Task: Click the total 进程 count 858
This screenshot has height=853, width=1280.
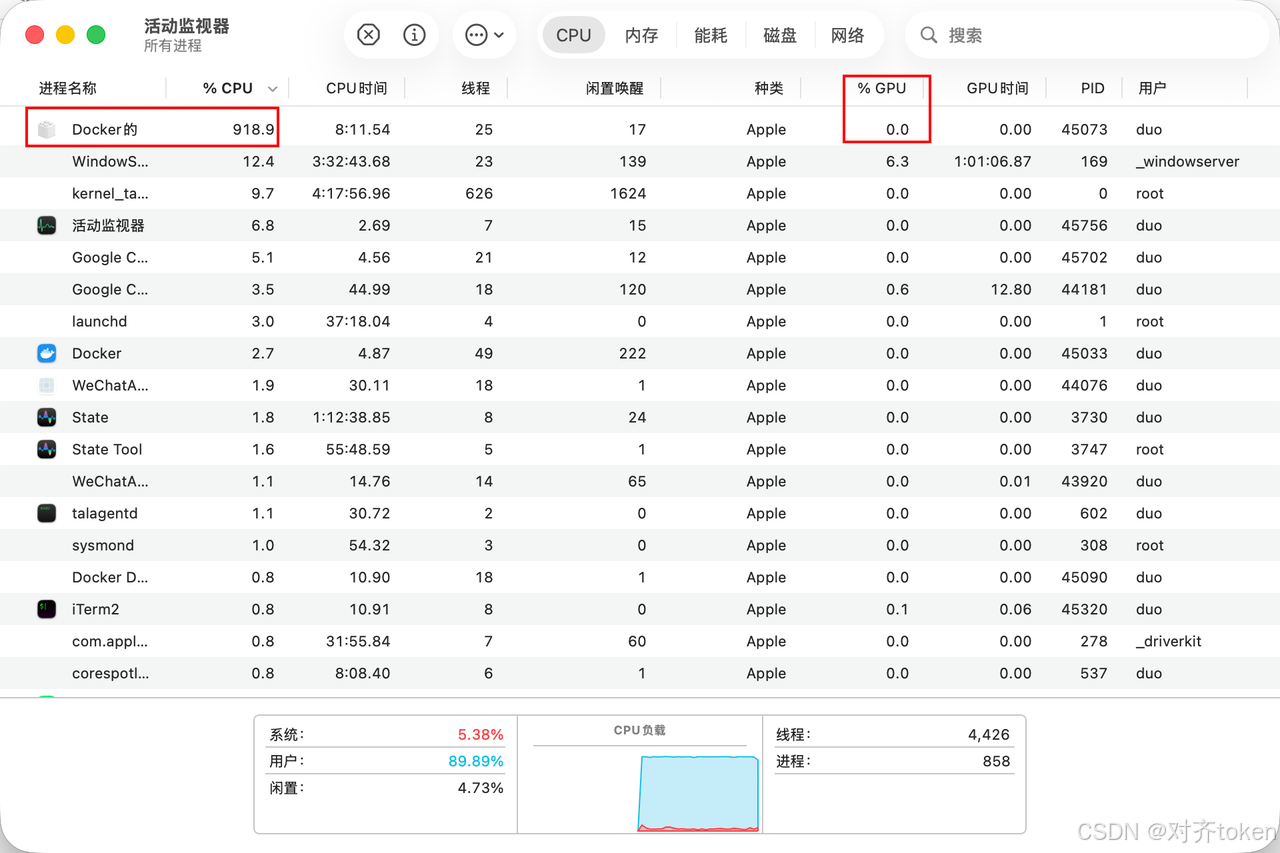Action: tap(996, 761)
